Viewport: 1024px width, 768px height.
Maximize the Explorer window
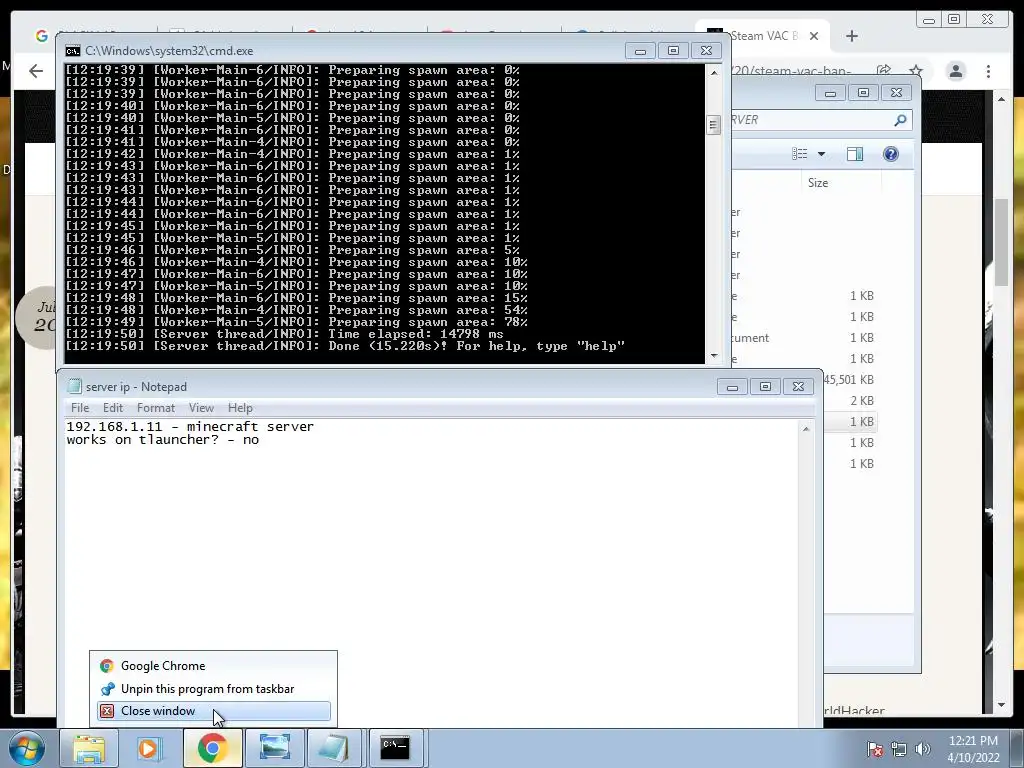(x=863, y=93)
